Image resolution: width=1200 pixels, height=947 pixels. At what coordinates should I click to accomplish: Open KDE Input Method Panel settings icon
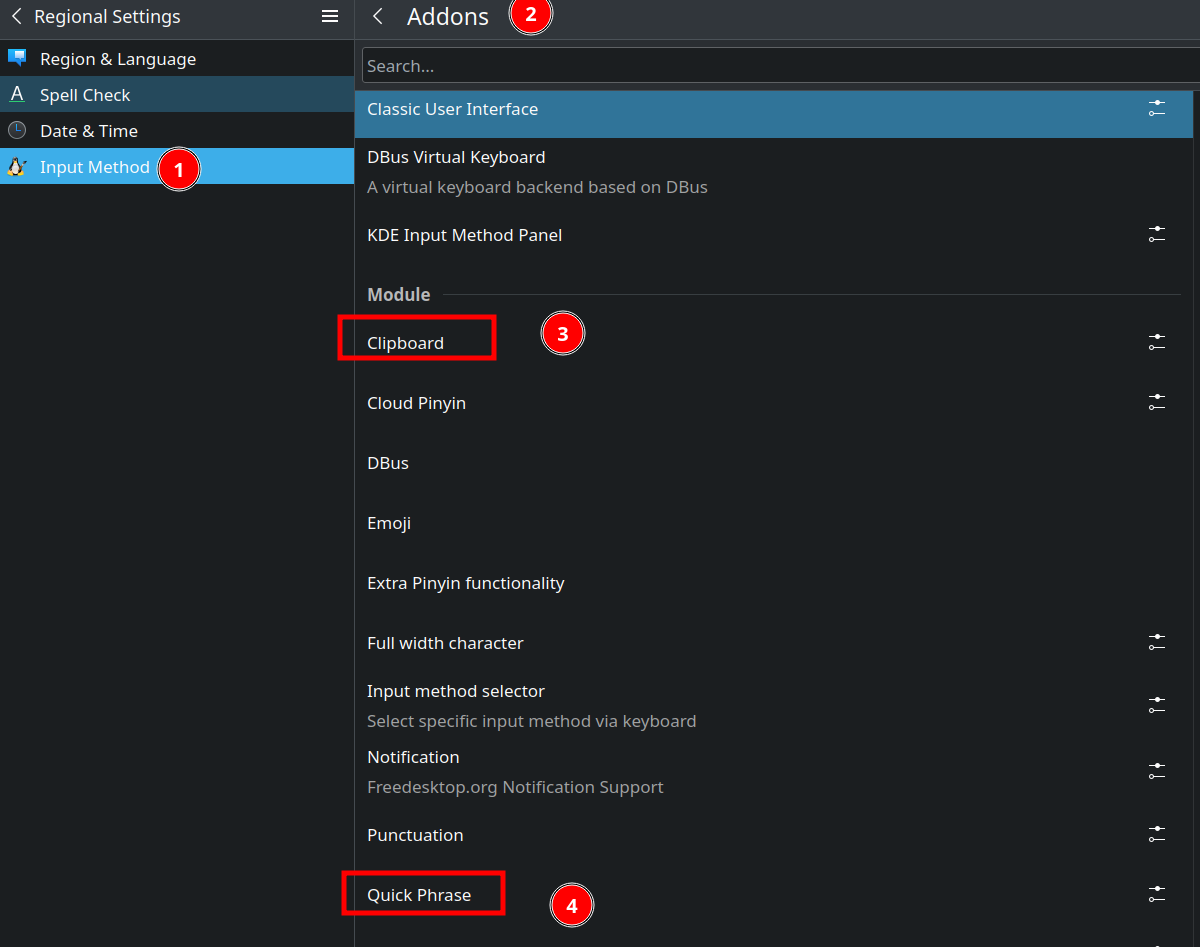coord(1157,235)
